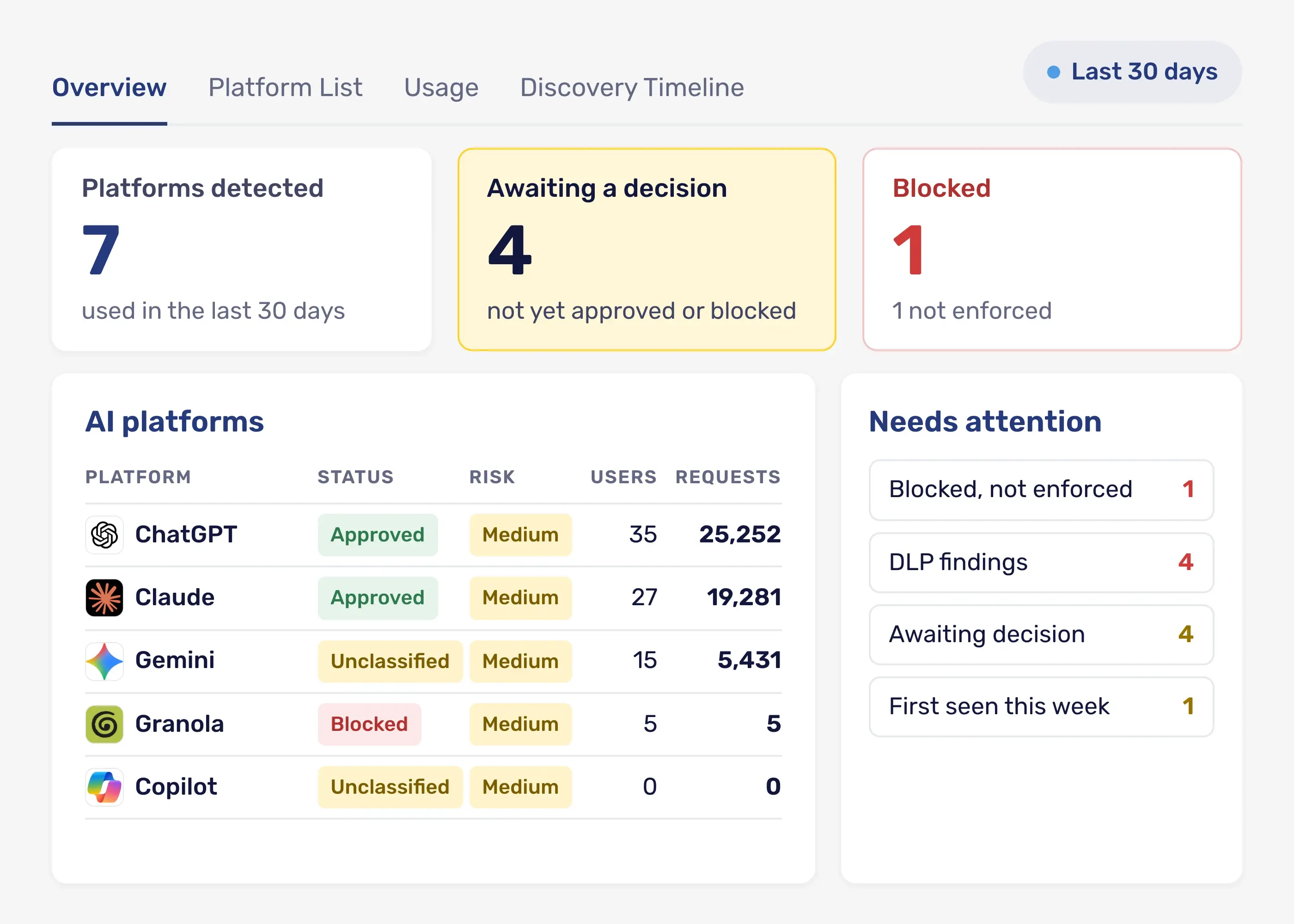Click ChatGPT's Approved status badge
The height and width of the screenshot is (924, 1294).
click(377, 535)
